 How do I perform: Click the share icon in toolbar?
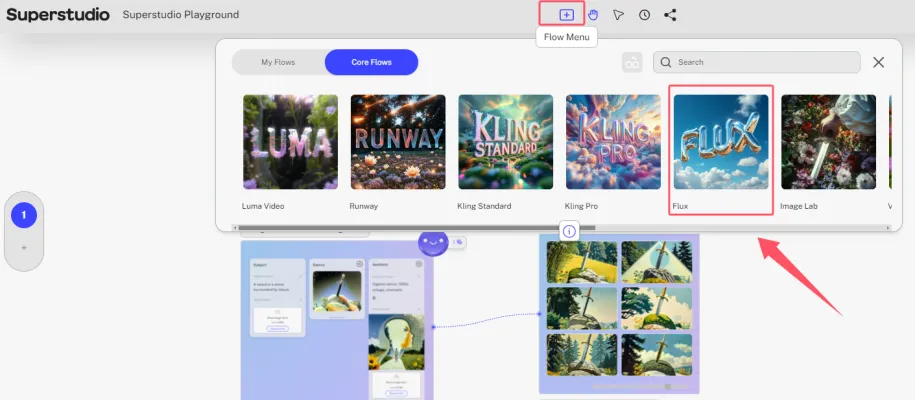click(x=670, y=15)
